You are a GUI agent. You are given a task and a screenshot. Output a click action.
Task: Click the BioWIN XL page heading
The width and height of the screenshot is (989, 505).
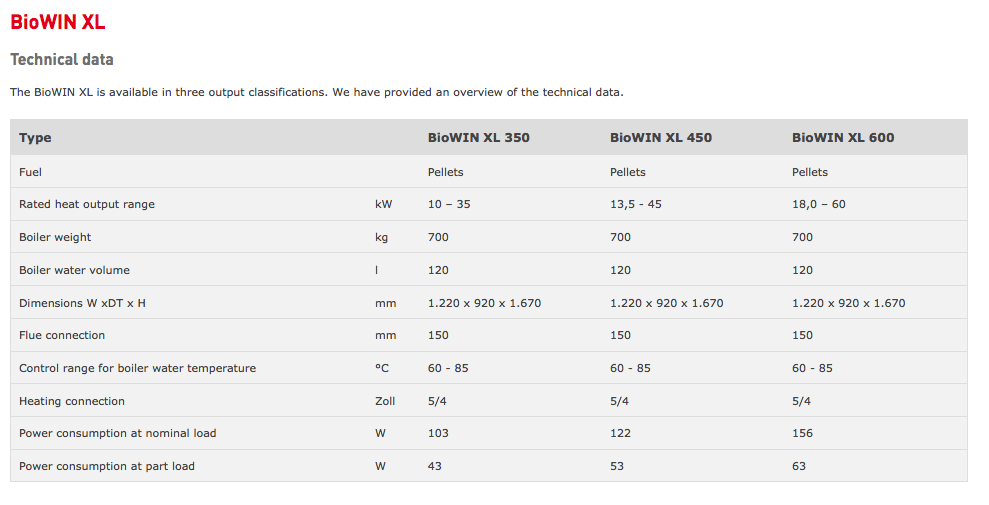coord(57,22)
